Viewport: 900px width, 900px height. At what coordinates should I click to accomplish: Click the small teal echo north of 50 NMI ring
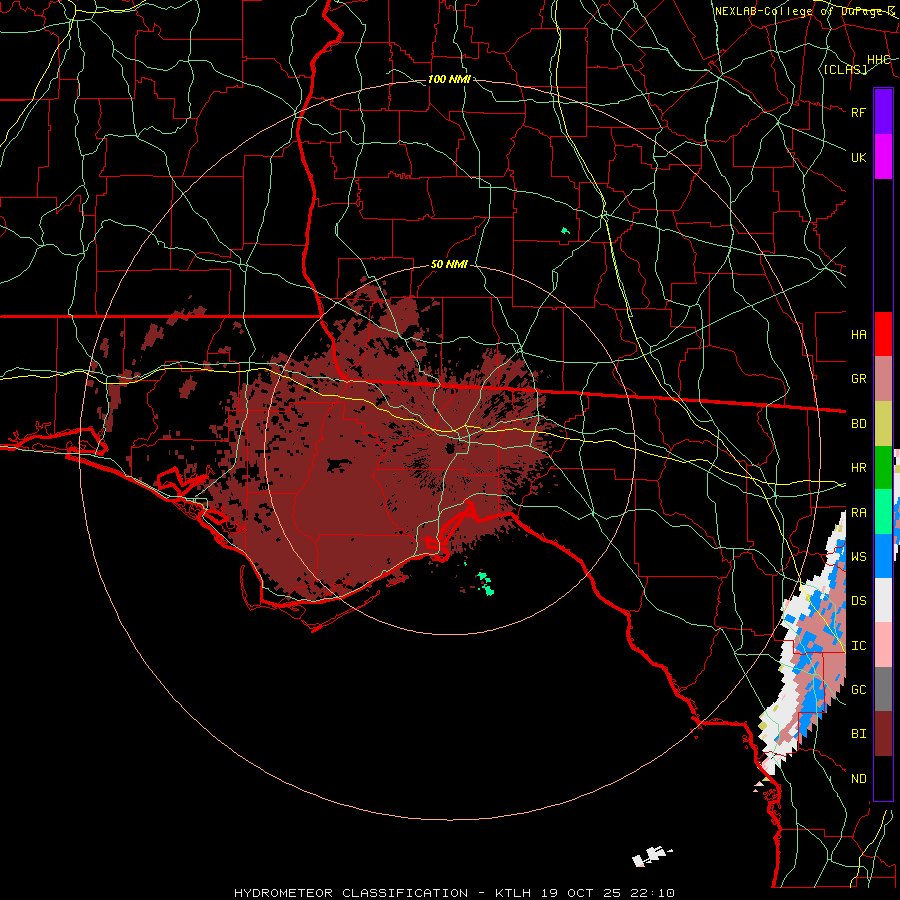[x=565, y=231]
